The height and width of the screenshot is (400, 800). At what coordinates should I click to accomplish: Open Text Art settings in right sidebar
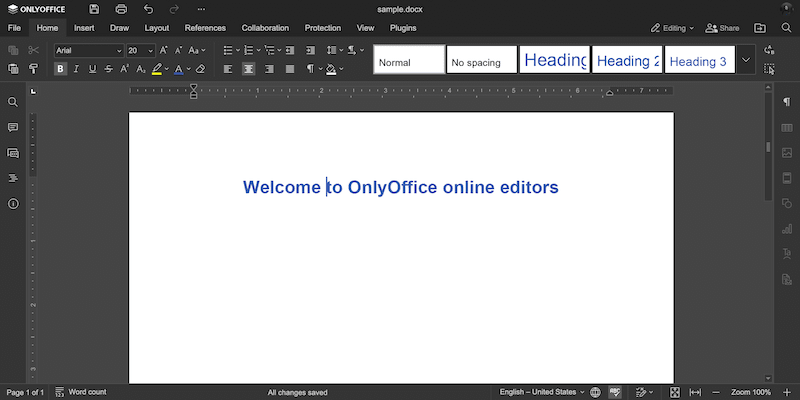click(x=787, y=254)
